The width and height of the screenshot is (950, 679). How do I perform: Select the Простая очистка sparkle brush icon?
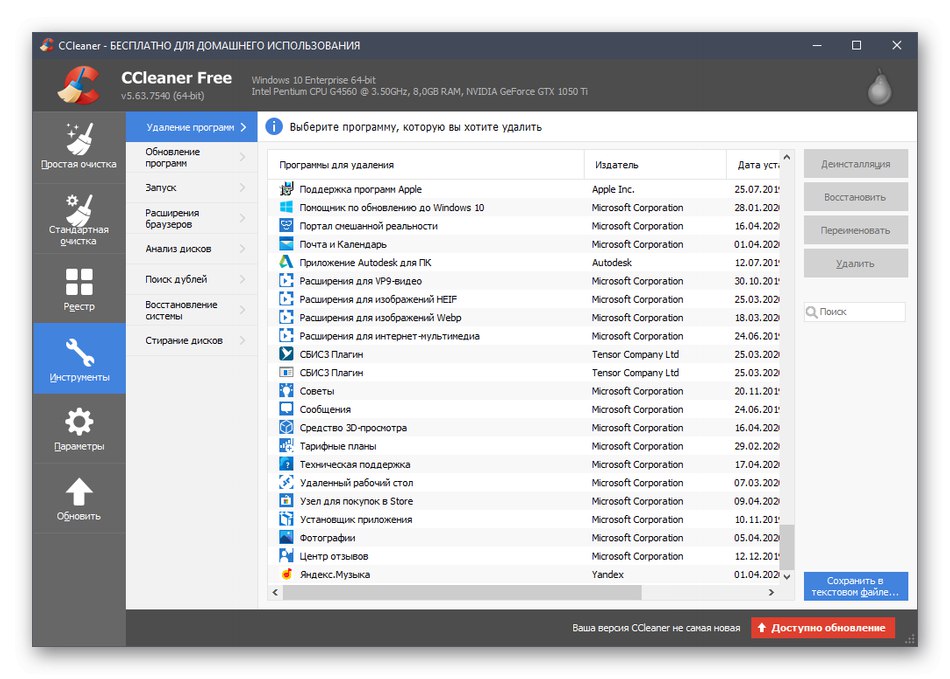(x=79, y=137)
